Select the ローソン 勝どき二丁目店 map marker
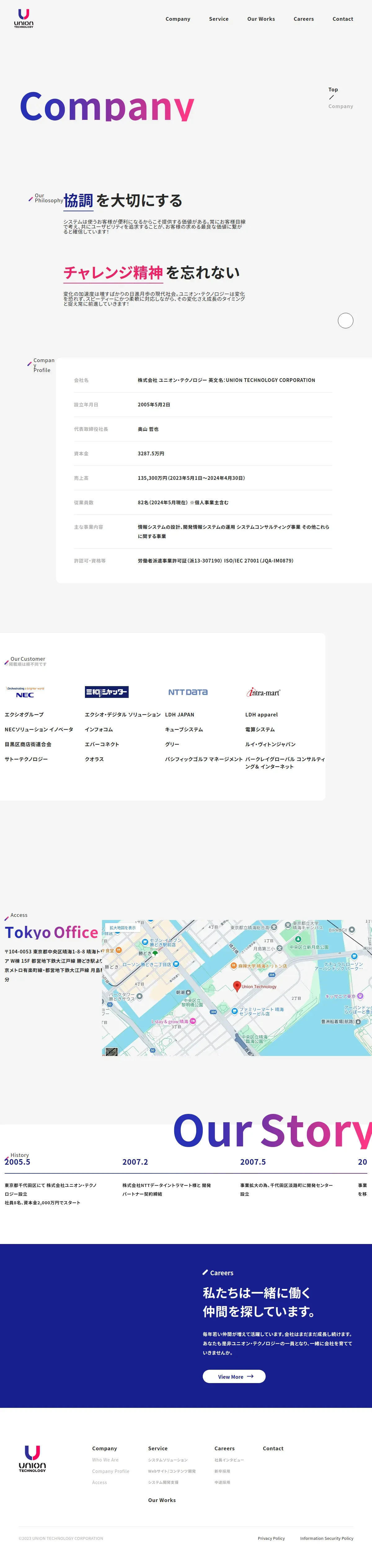This screenshot has height=1568, width=372. pos(175,964)
